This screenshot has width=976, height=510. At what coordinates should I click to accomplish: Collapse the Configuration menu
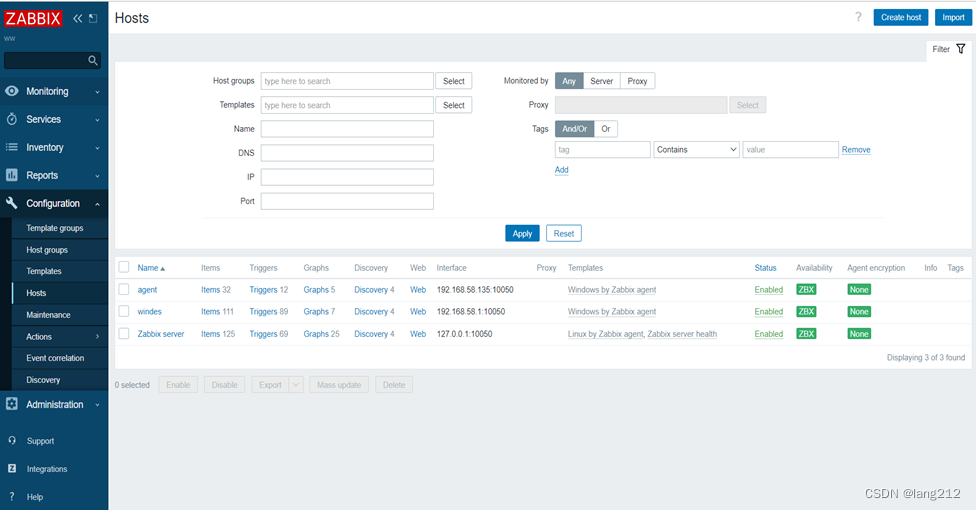[97, 204]
